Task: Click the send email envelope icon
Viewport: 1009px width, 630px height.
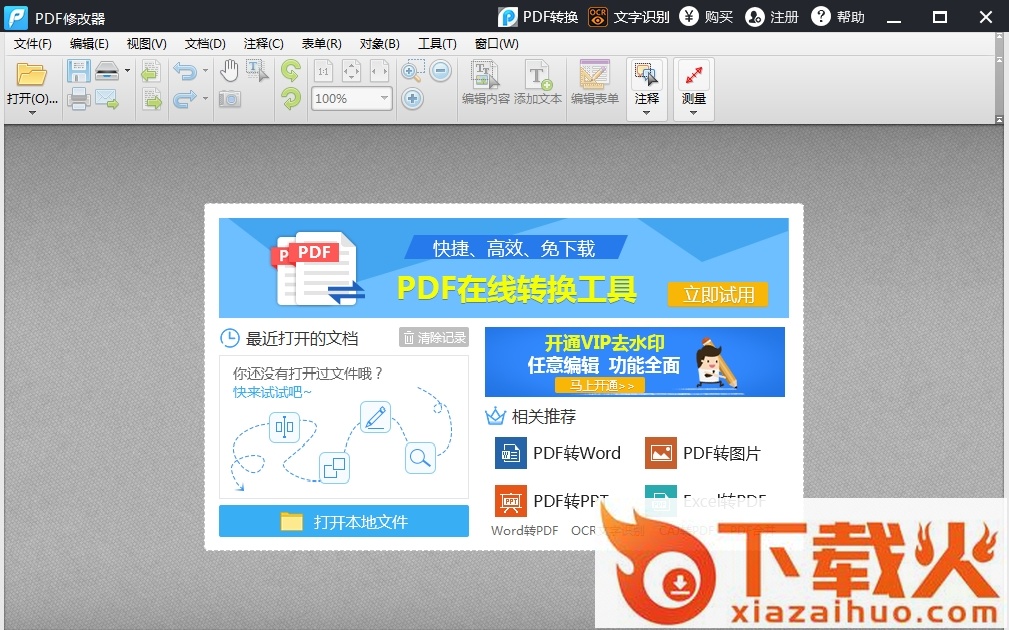Action: pos(107,99)
